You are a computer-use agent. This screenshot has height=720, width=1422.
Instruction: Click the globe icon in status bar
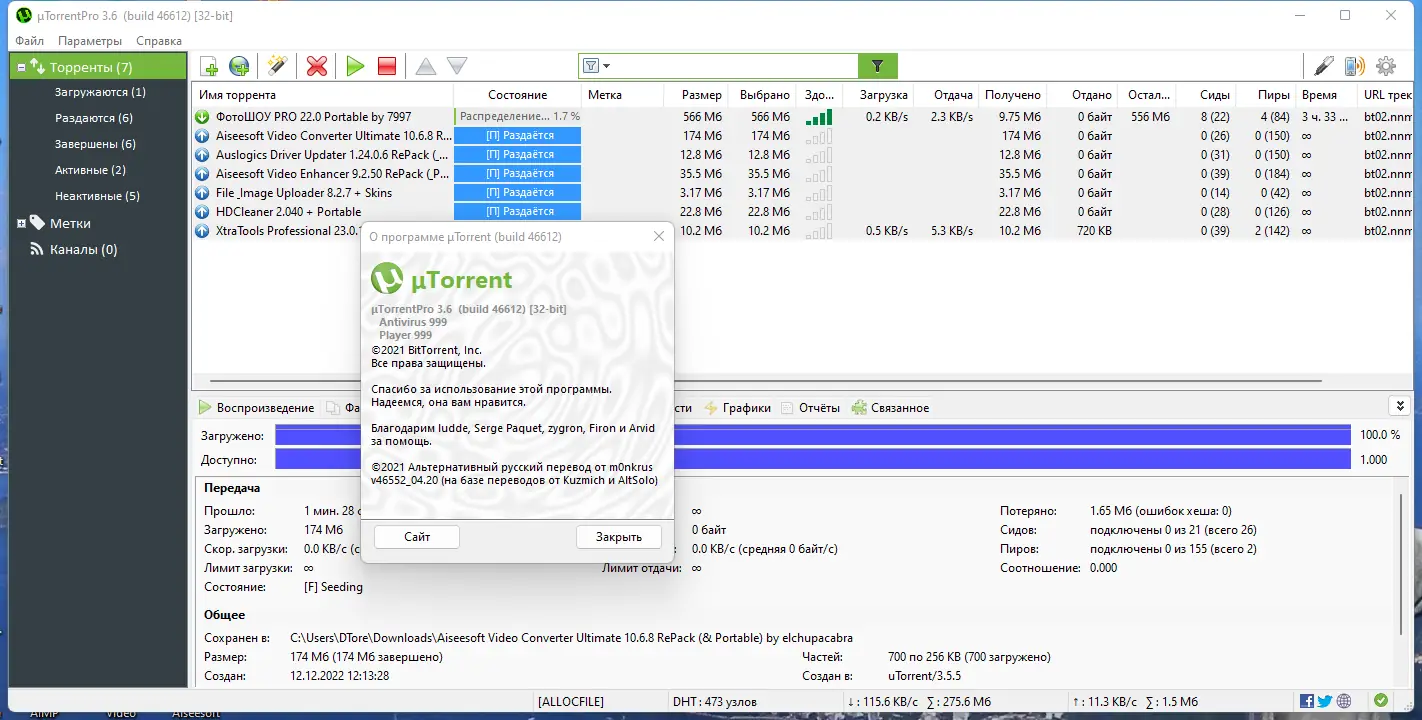pyautogui.click(x=1344, y=701)
